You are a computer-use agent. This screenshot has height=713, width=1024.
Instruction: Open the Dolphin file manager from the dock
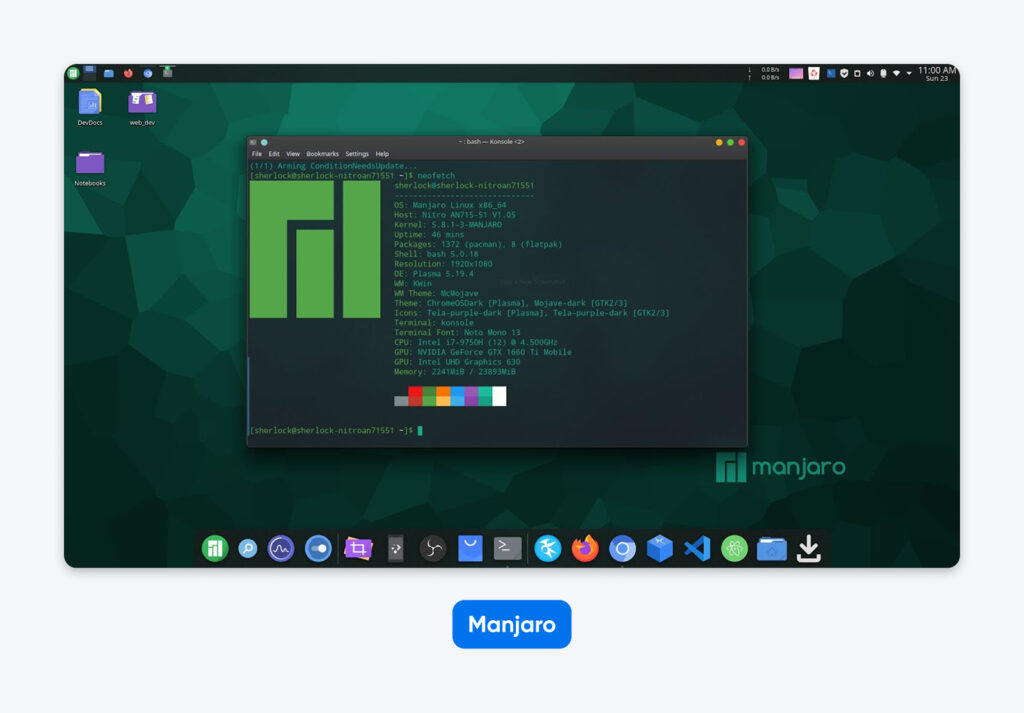771,548
